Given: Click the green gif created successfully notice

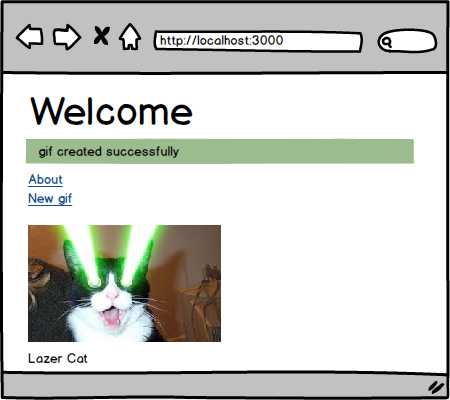Looking at the screenshot, I should pyautogui.click(x=220, y=151).
